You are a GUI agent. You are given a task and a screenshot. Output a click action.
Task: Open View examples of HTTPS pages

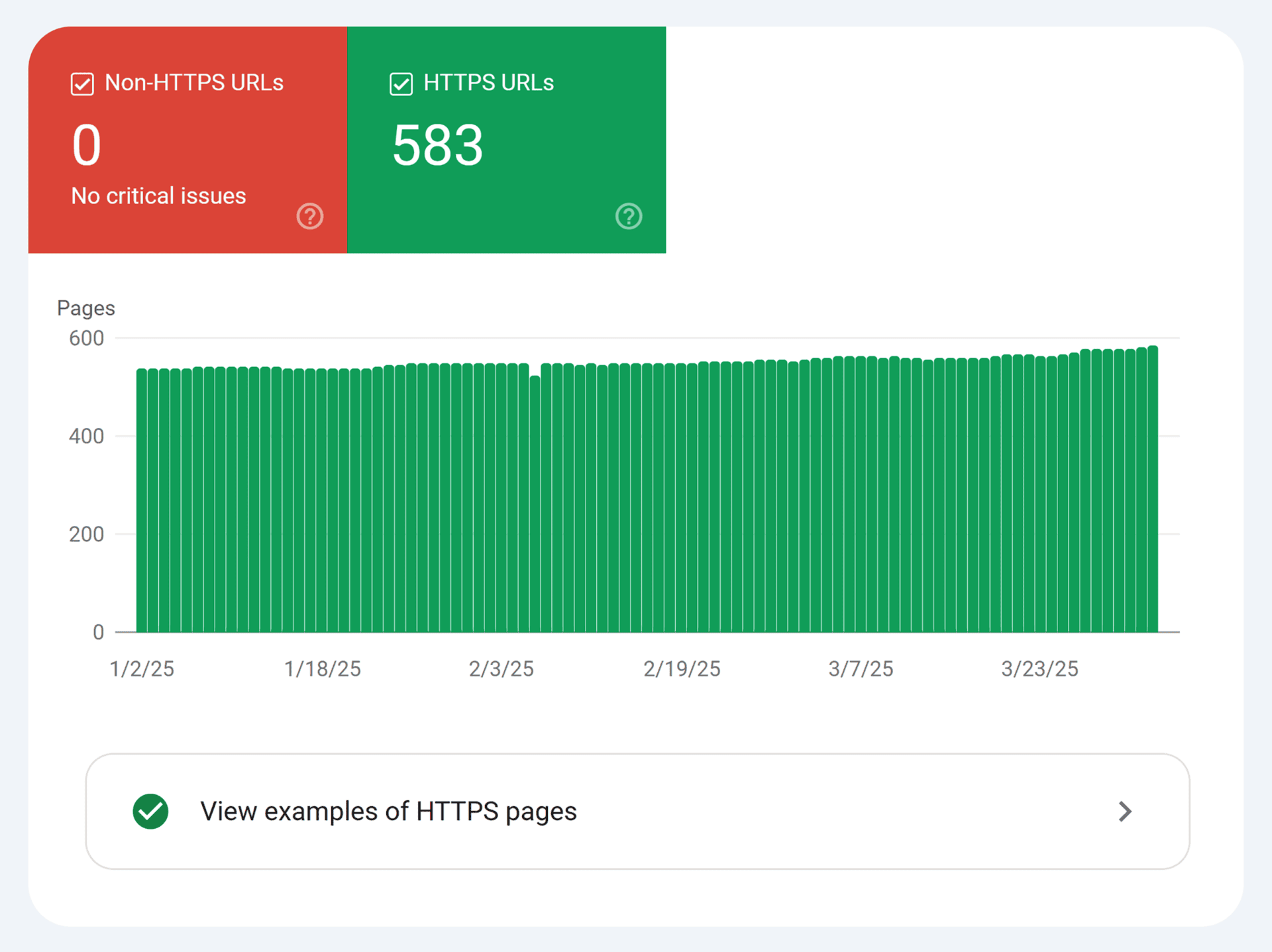point(388,811)
